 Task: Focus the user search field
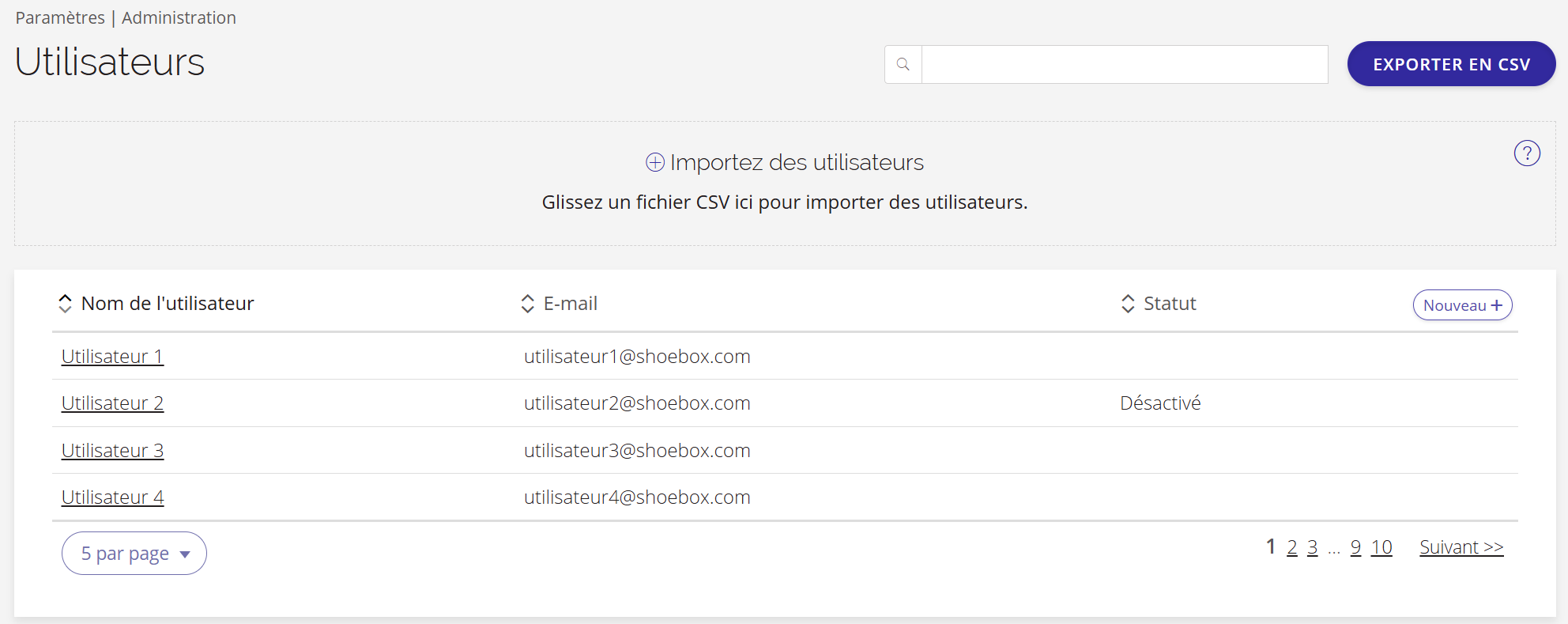(x=1125, y=64)
